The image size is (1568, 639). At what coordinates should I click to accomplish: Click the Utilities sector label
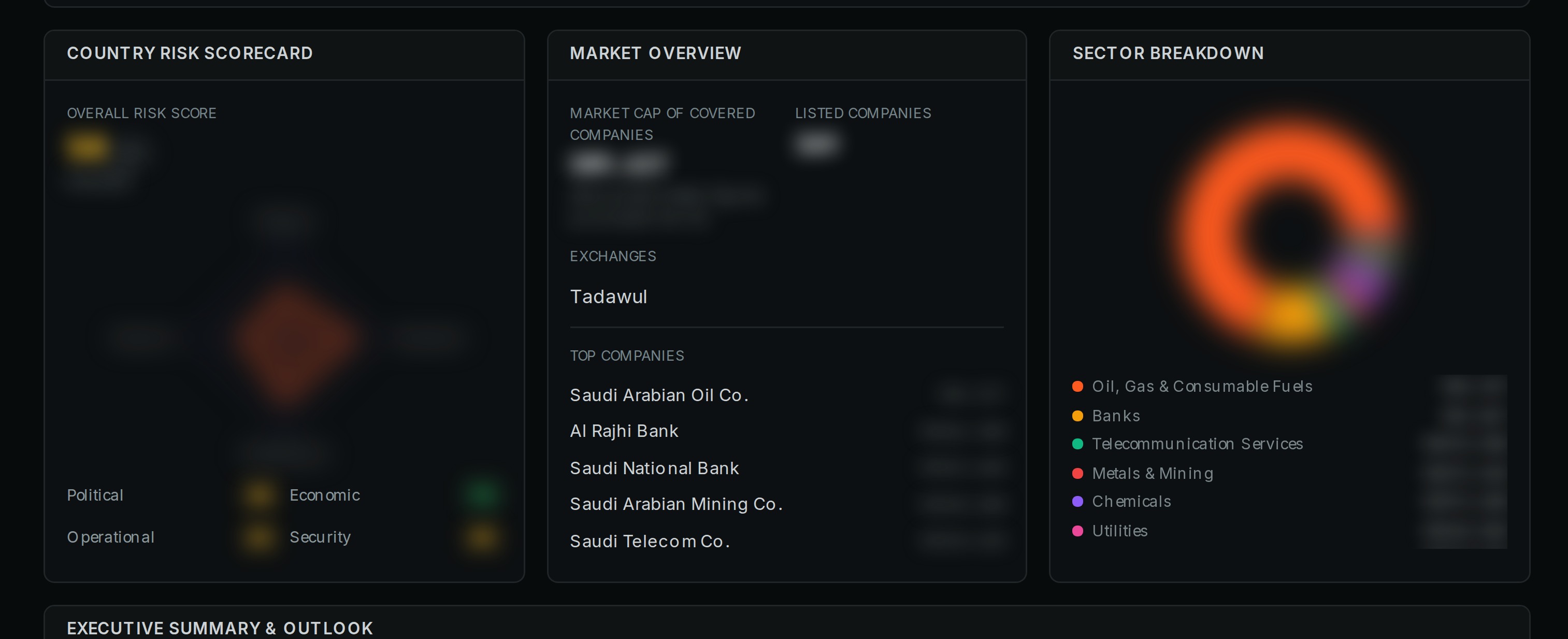coord(1120,531)
